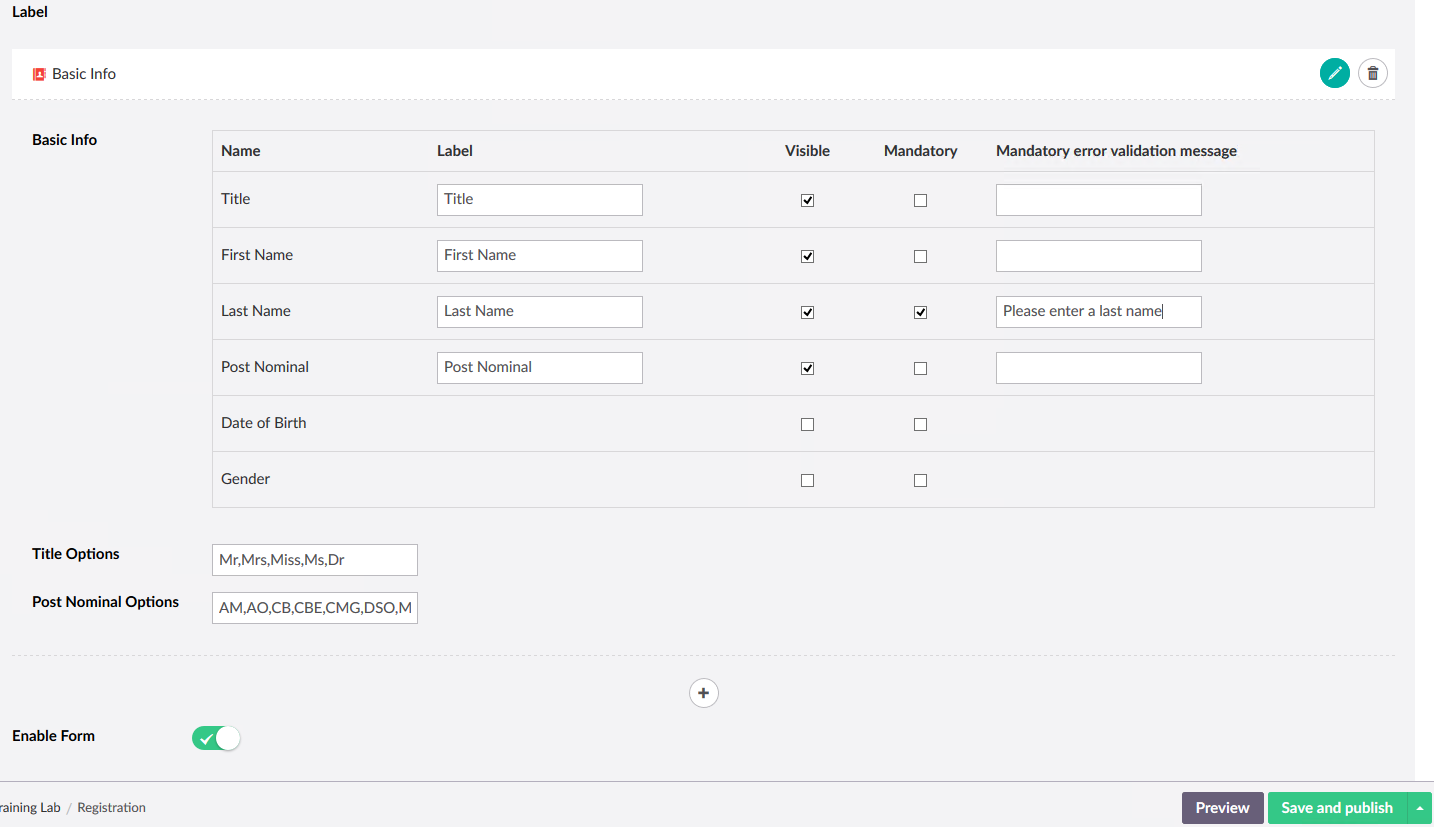This screenshot has width=1434, height=827.
Task: Delete the Basic Info section via trash icon
Action: (1372, 73)
